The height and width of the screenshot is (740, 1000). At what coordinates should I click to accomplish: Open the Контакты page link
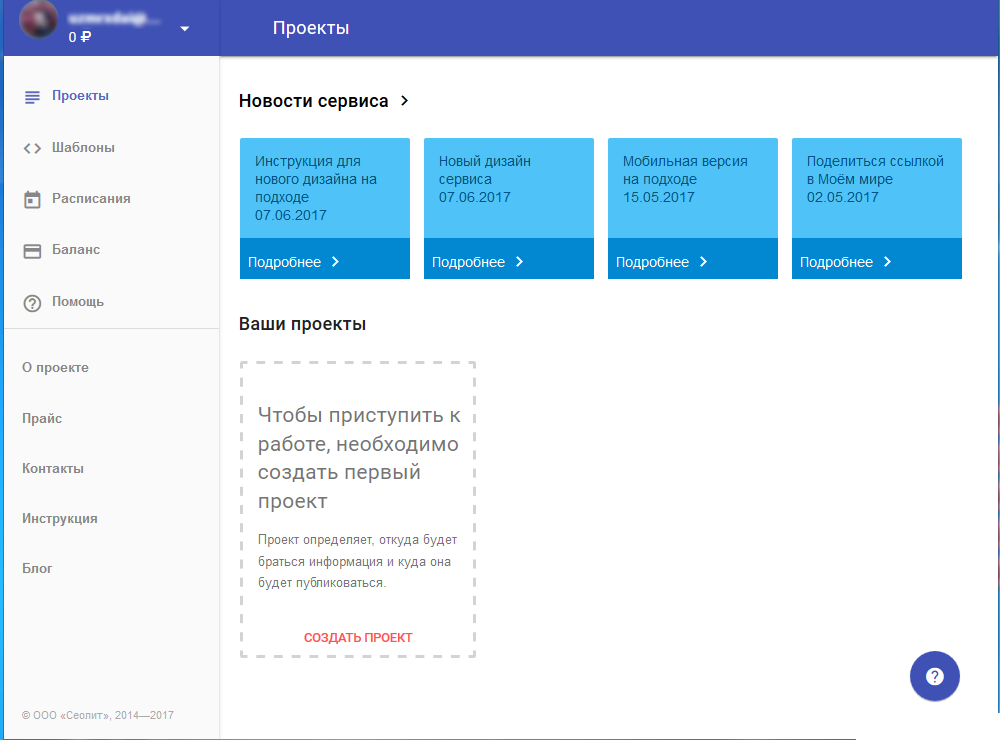tap(53, 469)
